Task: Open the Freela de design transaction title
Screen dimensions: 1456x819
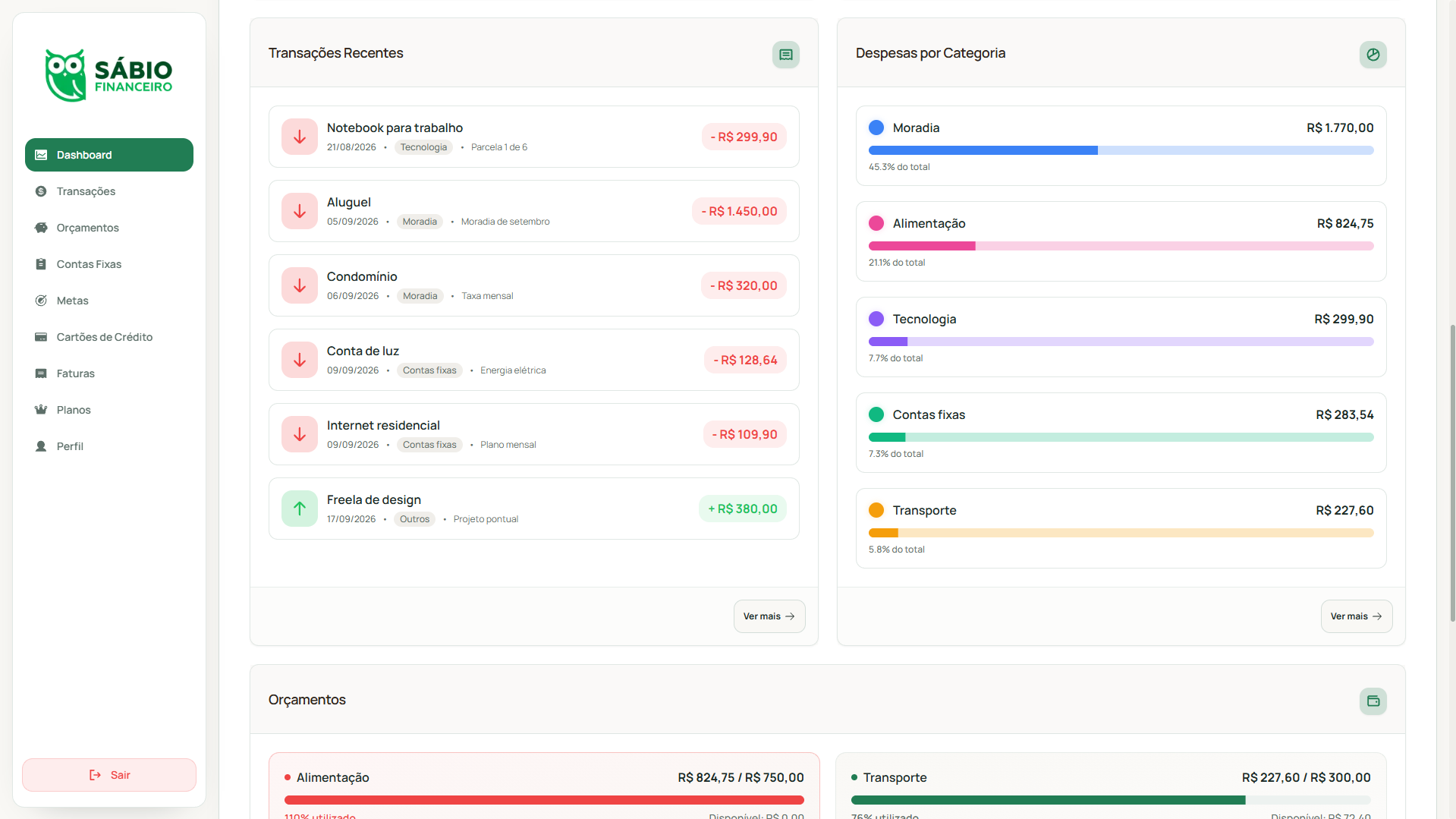Action: (x=374, y=499)
